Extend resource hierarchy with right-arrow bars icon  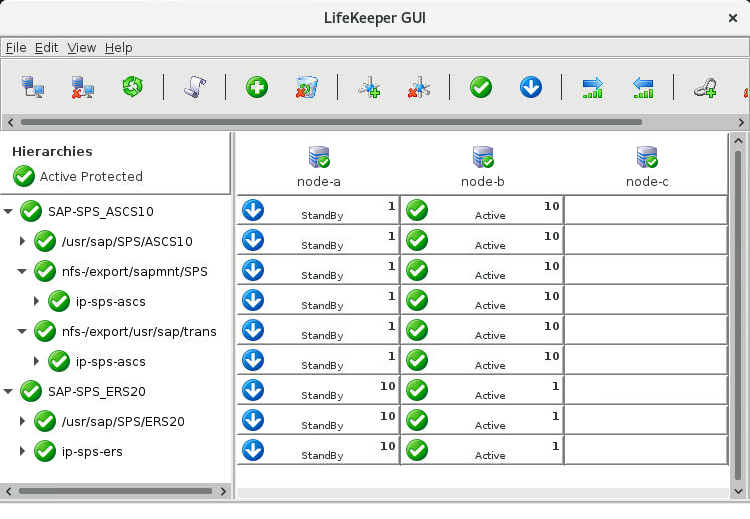593,88
